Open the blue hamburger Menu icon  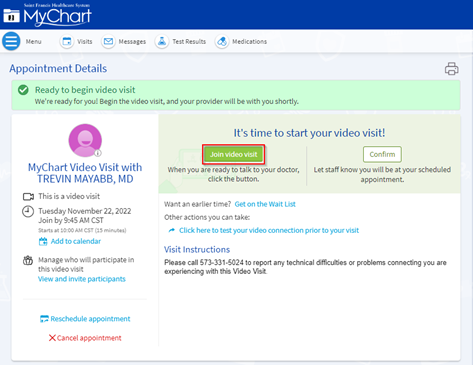click(11, 41)
